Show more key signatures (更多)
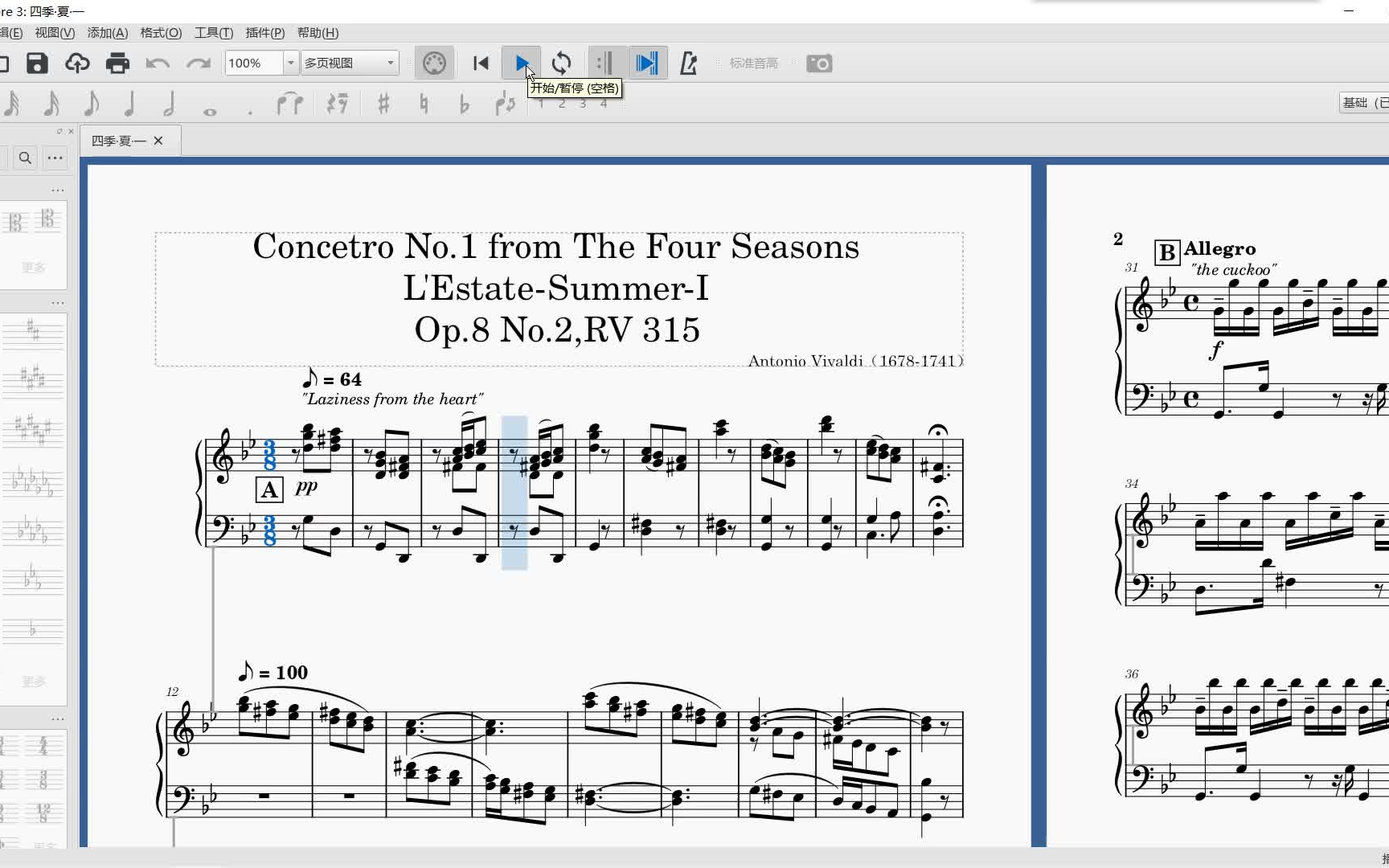1389x868 pixels. pos(34,682)
